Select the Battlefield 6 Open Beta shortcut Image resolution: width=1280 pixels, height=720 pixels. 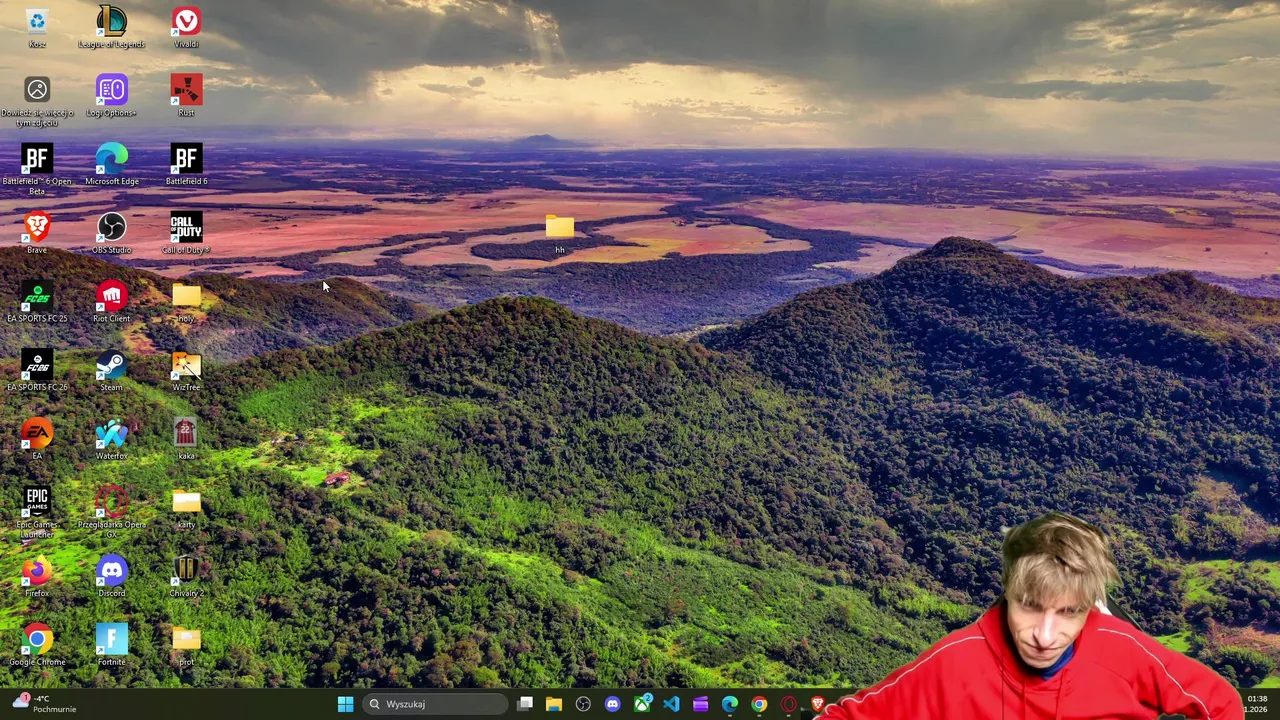pos(37,169)
